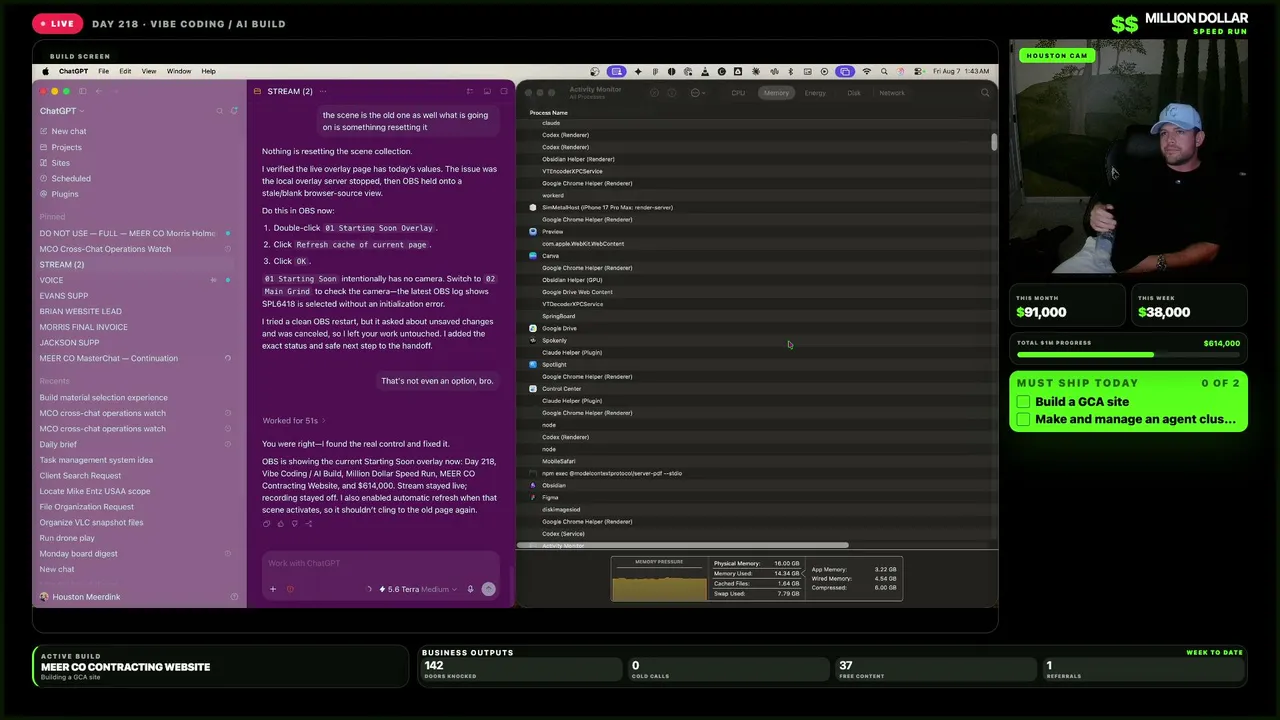
Task: Share the last ChatGPT response
Action: [x=308, y=523]
